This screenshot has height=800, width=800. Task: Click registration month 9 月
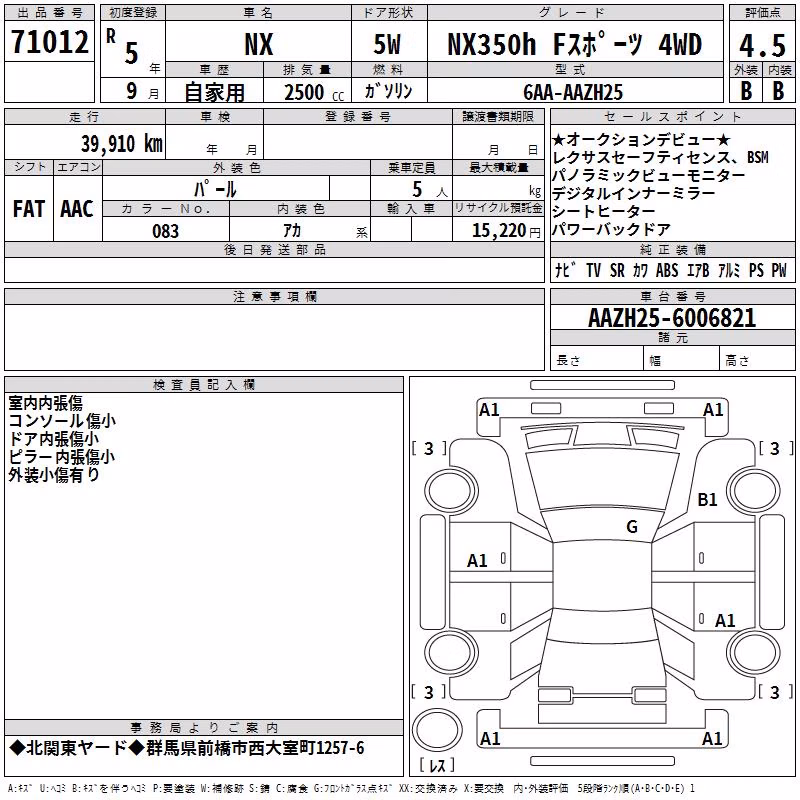[x=142, y=91]
